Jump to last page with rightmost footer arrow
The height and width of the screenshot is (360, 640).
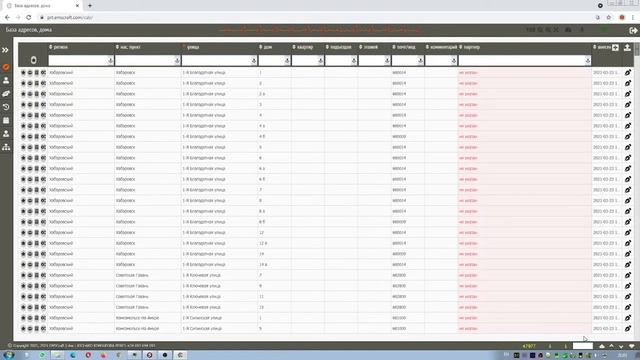pos(631,346)
